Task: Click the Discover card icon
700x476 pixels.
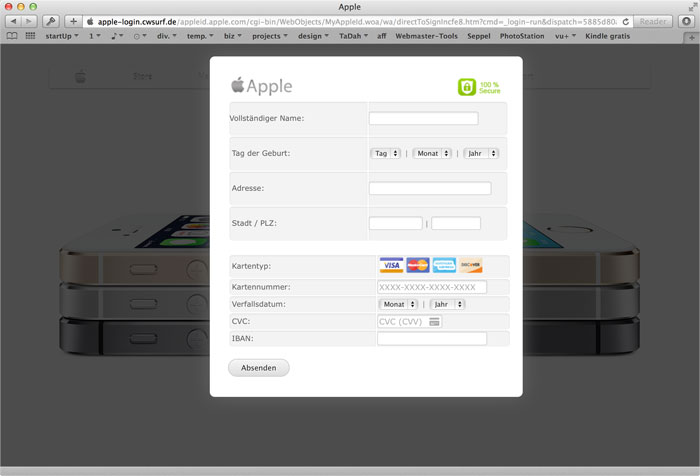Action: [x=471, y=265]
